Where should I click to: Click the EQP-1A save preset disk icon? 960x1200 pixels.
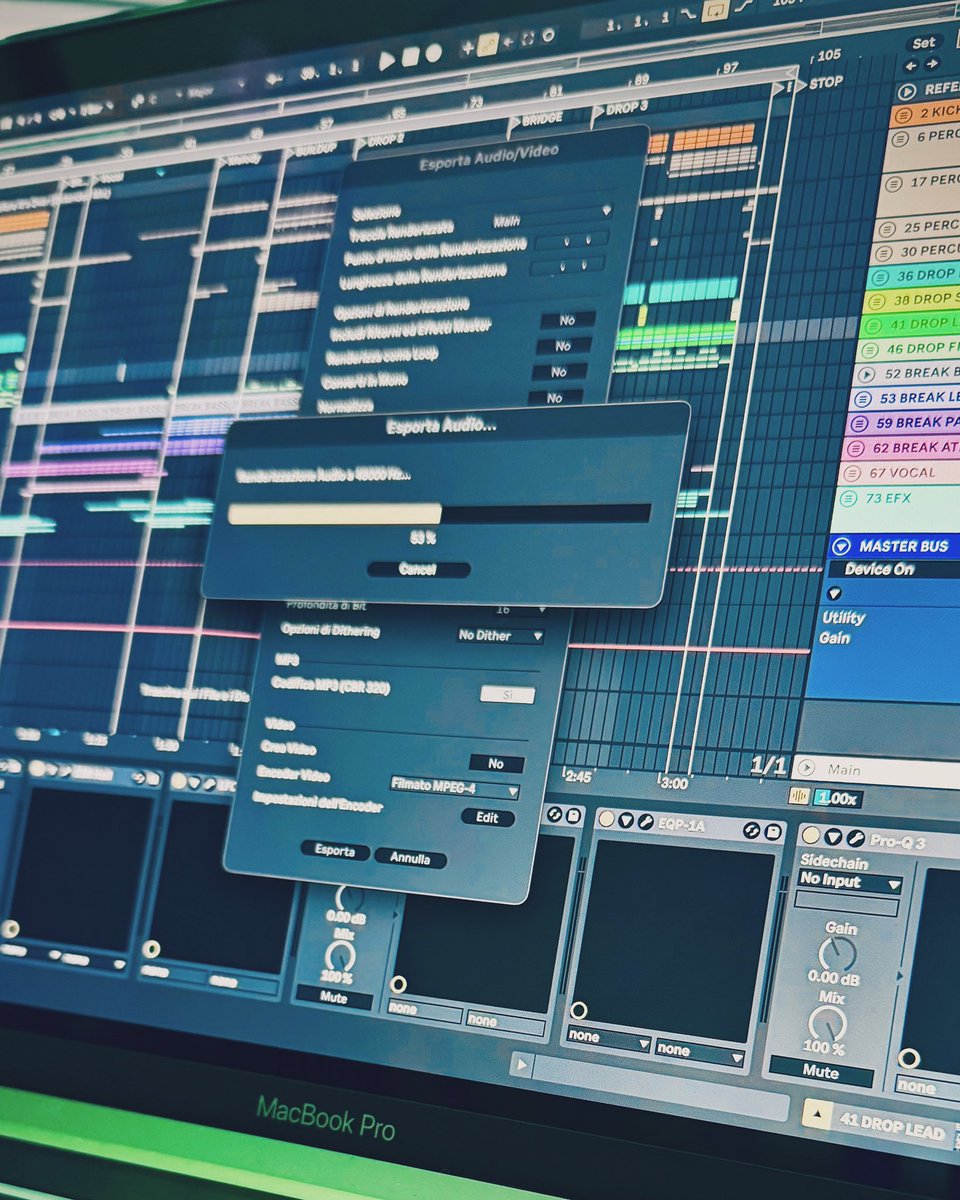pyautogui.click(x=773, y=832)
